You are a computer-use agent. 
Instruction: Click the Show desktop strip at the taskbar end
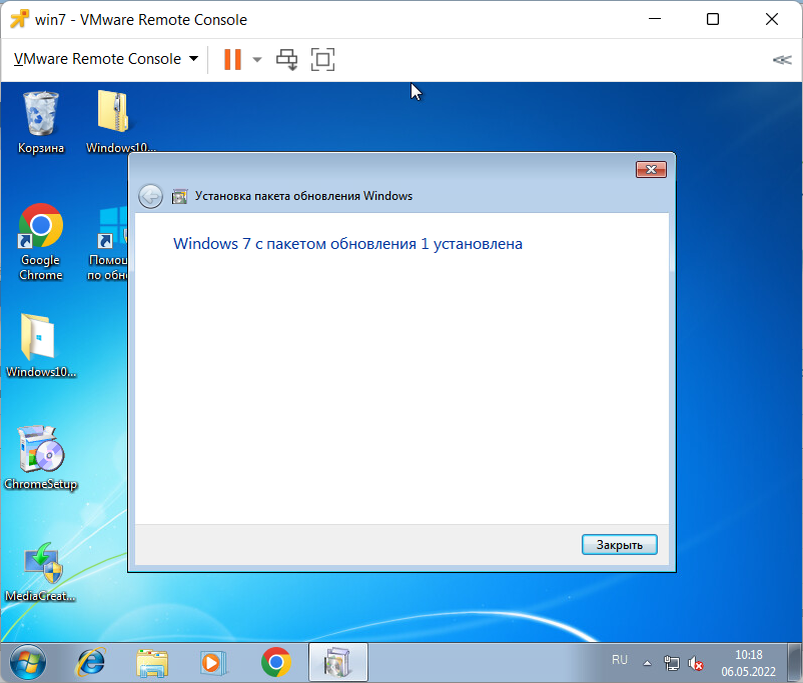click(x=795, y=663)
